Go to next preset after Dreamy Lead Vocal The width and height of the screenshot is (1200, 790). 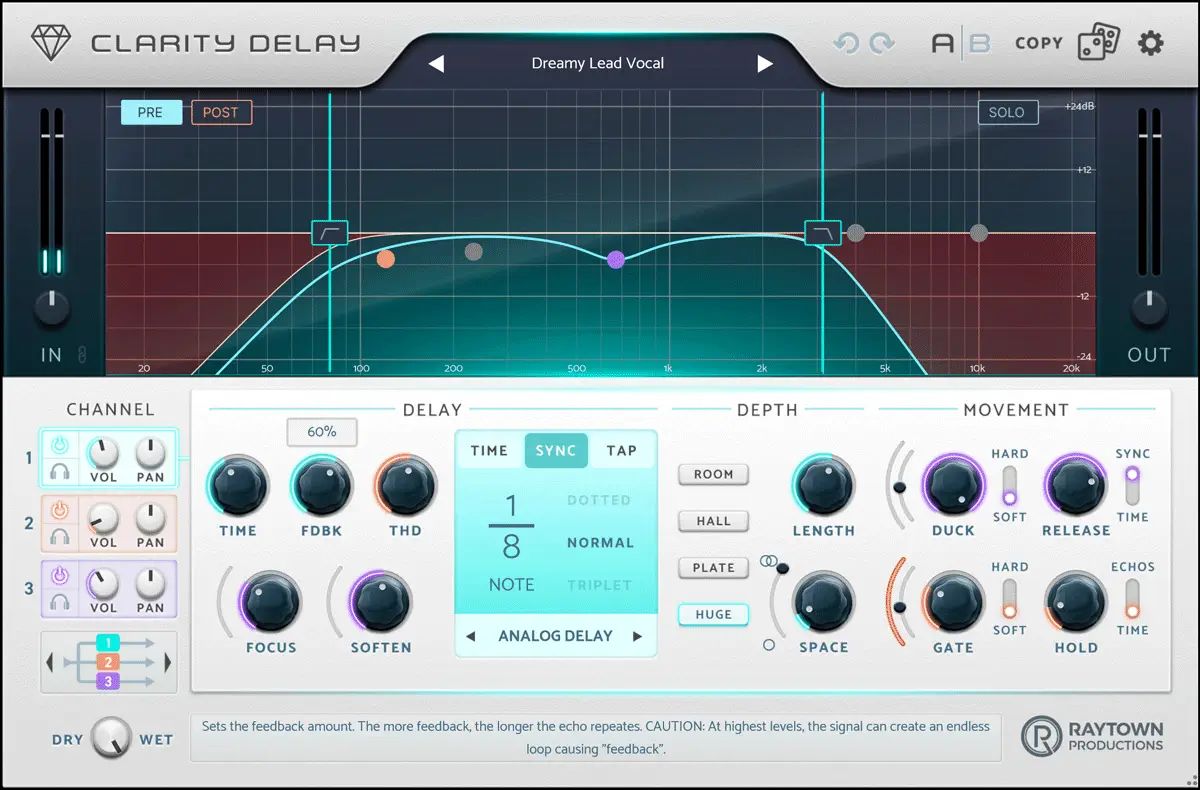pyautogui.click(x=765, y=64)
